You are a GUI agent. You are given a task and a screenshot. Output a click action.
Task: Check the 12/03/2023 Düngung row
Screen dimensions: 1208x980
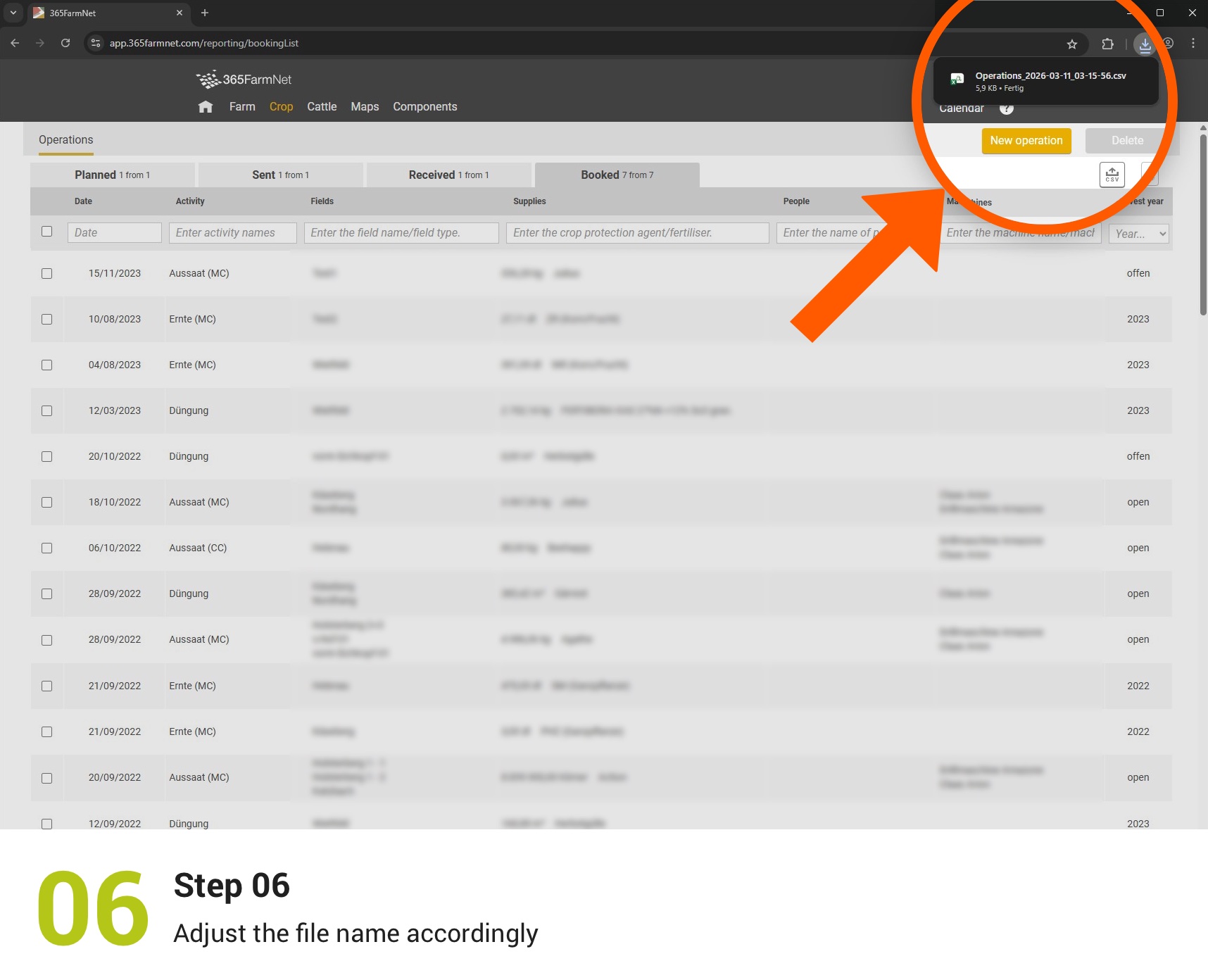coord(47,410)
